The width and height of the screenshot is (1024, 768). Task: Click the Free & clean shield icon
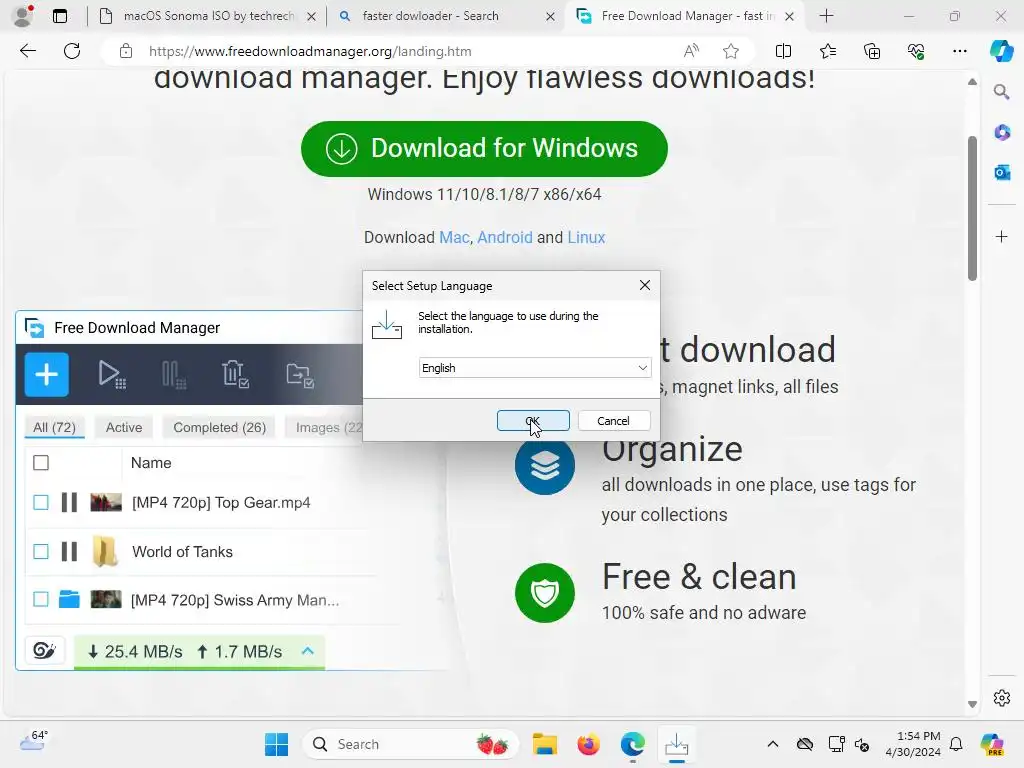[x=545, y=592]
